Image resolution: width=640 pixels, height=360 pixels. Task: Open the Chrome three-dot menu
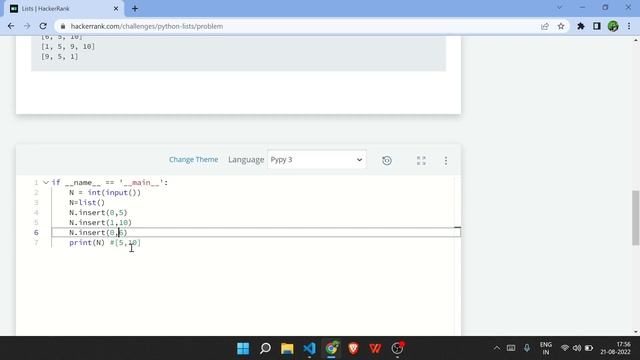[629, 26]
